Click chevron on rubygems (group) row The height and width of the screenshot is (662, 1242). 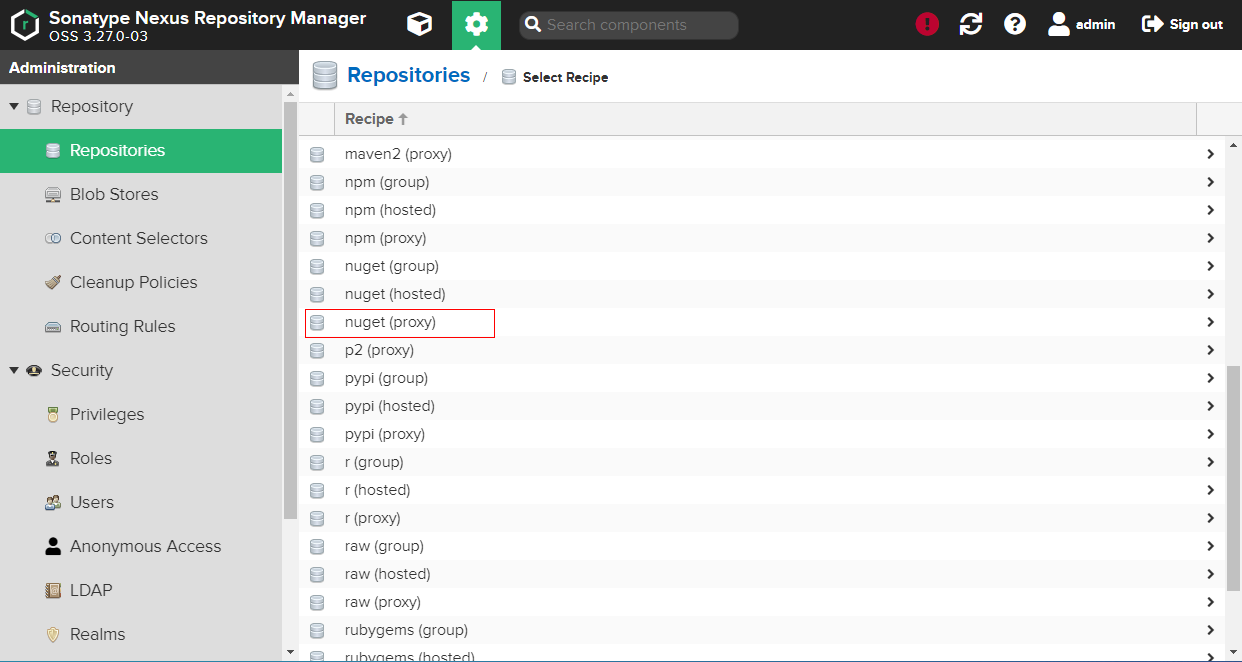(1210, 630)
